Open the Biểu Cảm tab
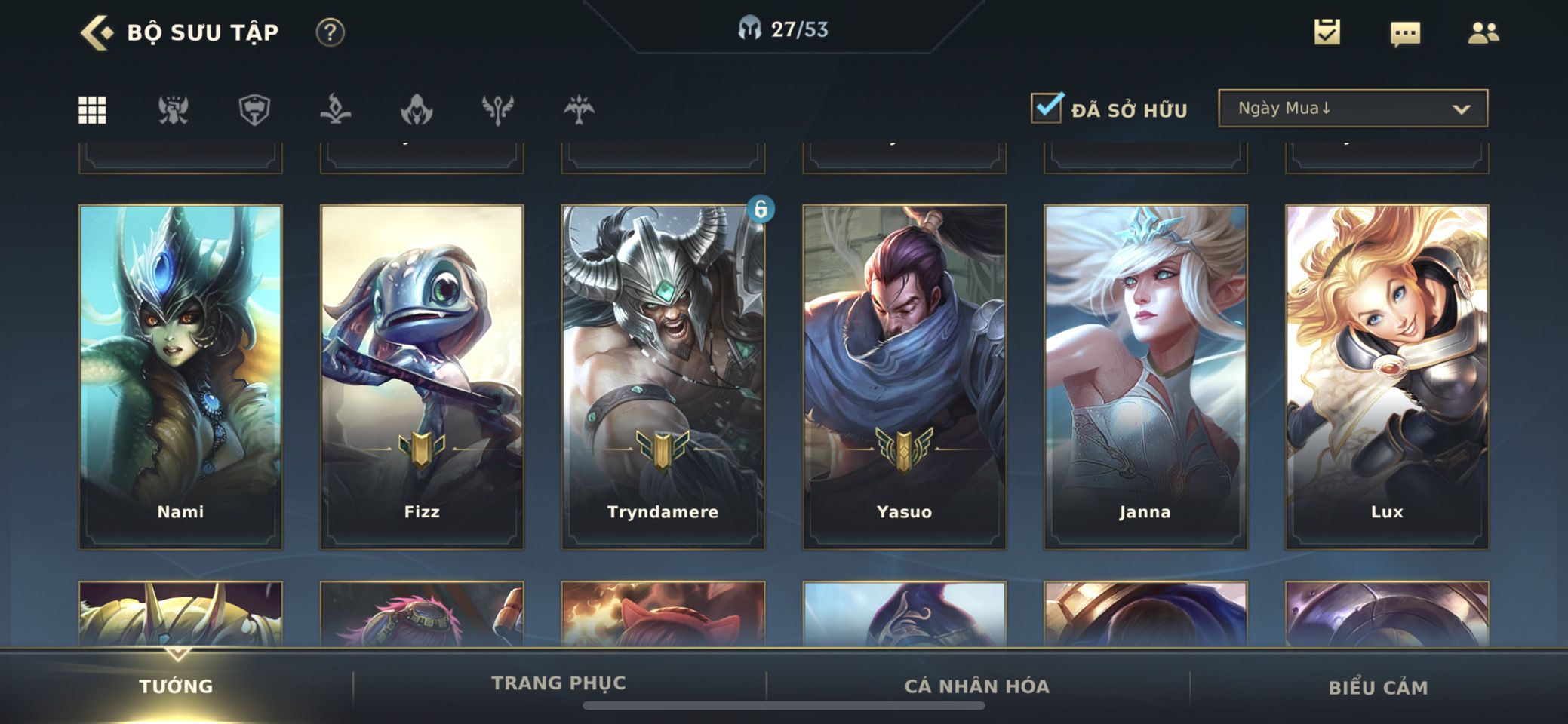 (1378, 688)
